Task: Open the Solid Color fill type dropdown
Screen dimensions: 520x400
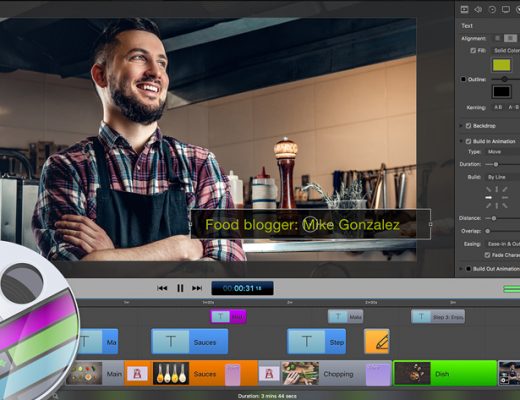Action: point(506,50)
